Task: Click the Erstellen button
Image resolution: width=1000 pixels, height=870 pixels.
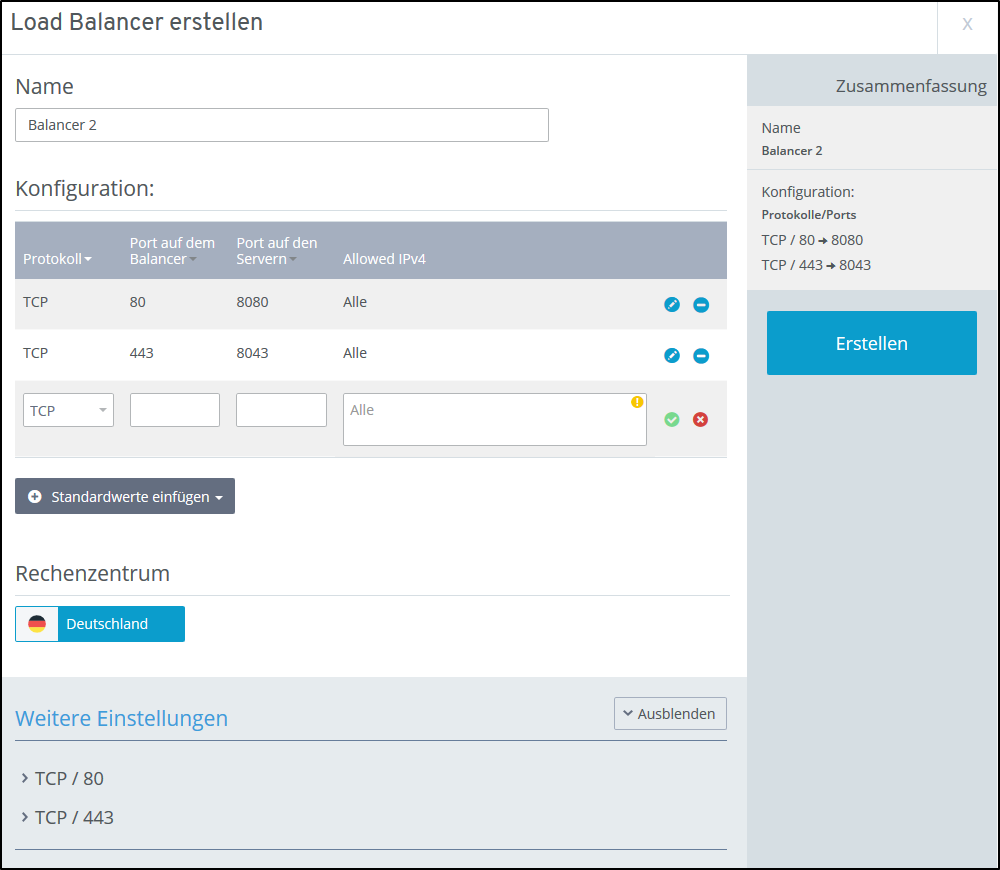Action: pyautogui.click(x=871, y=343)
